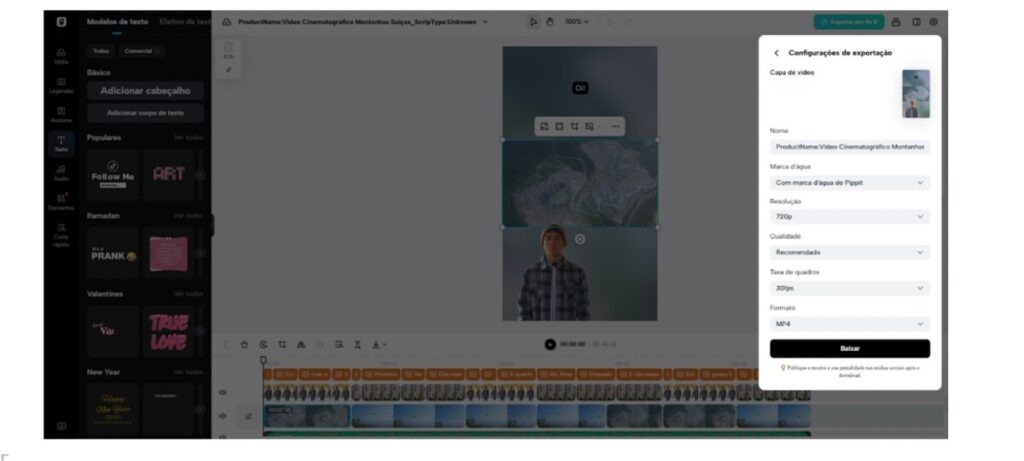
Task: Choose the TRUE LOVE text template
Action: [168, 332]
